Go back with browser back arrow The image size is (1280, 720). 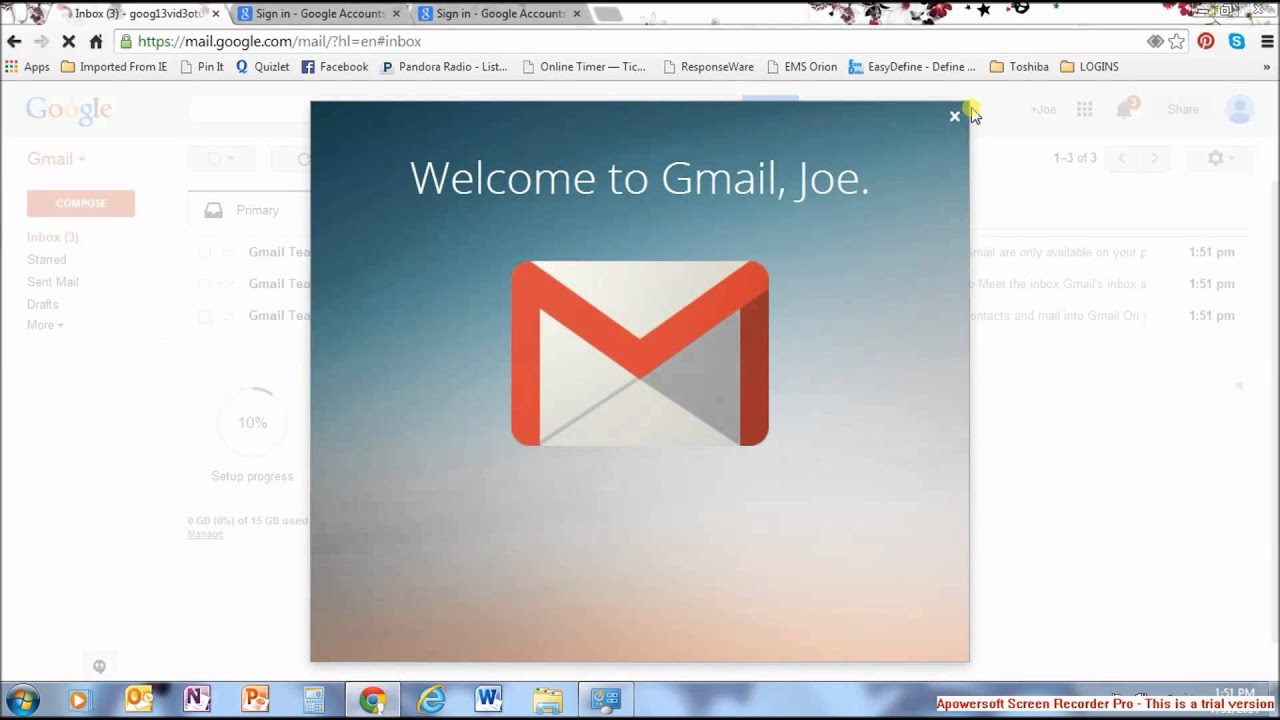(x=14, y=41)
